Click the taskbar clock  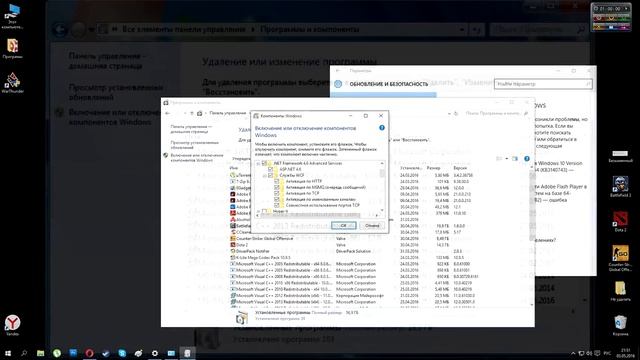(x=625, y=353)
